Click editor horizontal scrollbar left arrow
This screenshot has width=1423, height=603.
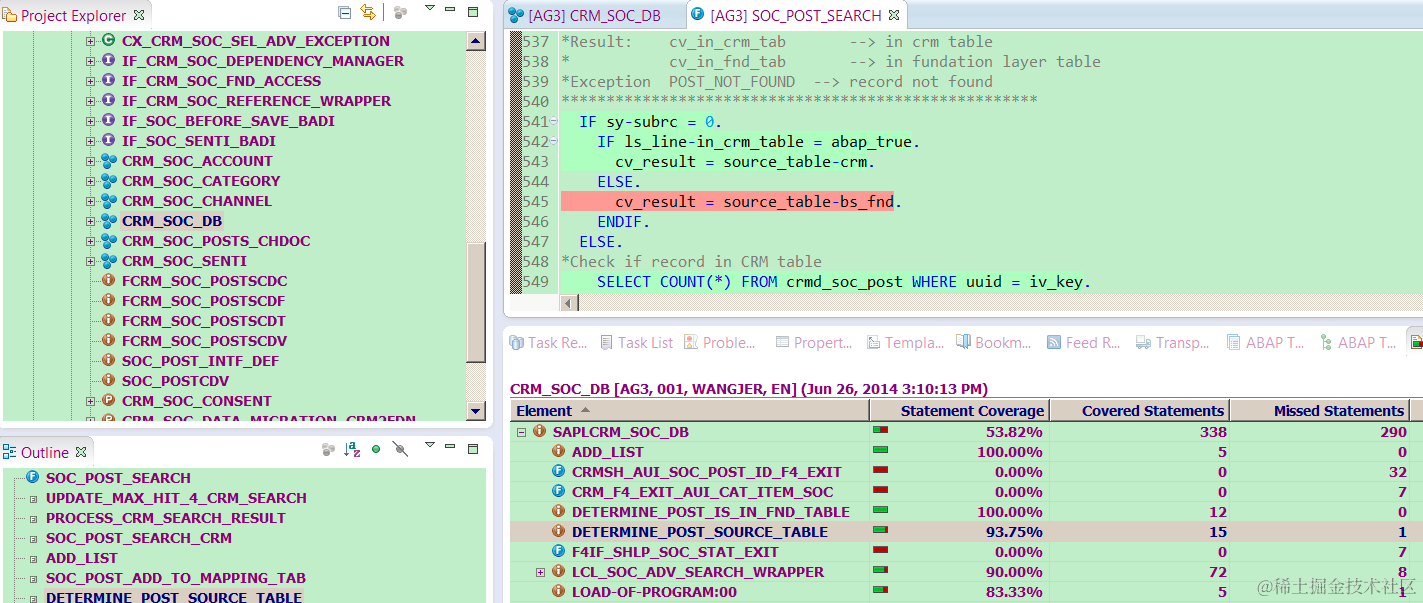point(570,302)
